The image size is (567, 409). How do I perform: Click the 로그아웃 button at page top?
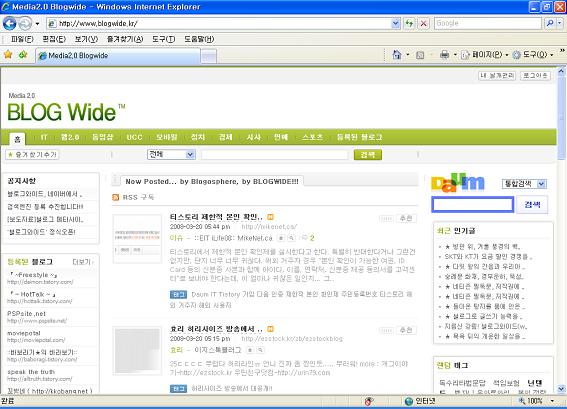pos(536,76)
